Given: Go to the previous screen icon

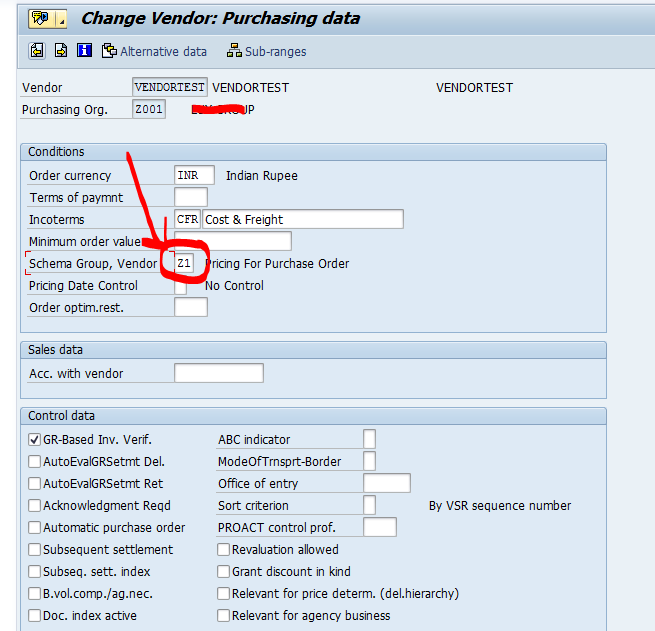Looking at the screenshot, I should pos(37,51).
